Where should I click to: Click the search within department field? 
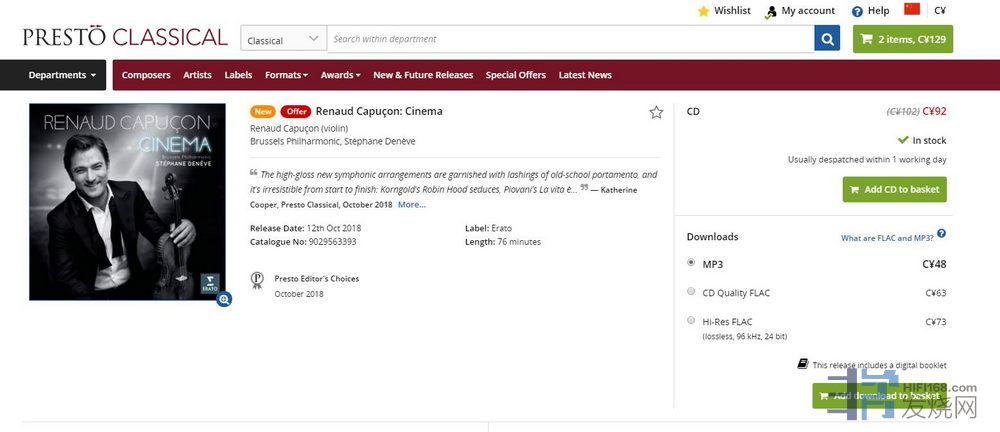570,39
